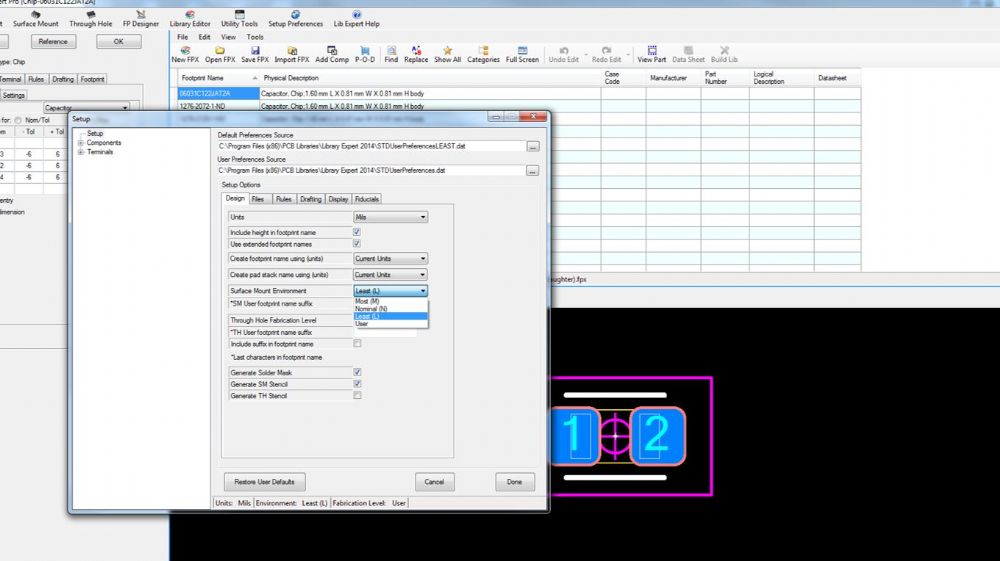Image resolution: width=1000 pixels, height=561 pixels.
Task: Click the View Part icon
Action: point(652,51)
